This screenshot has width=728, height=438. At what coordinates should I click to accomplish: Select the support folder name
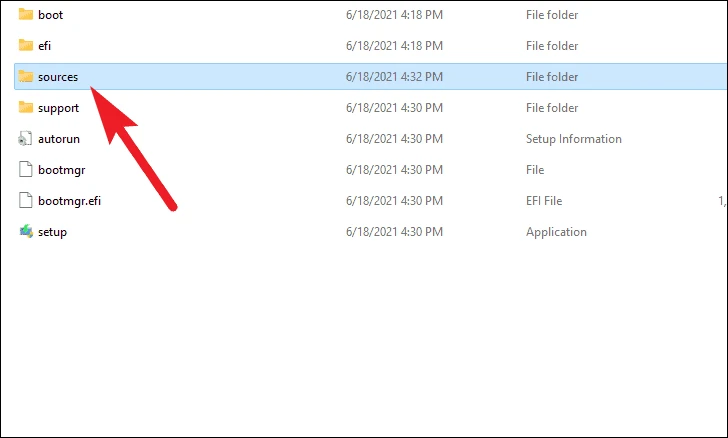(x=58, y=108)
